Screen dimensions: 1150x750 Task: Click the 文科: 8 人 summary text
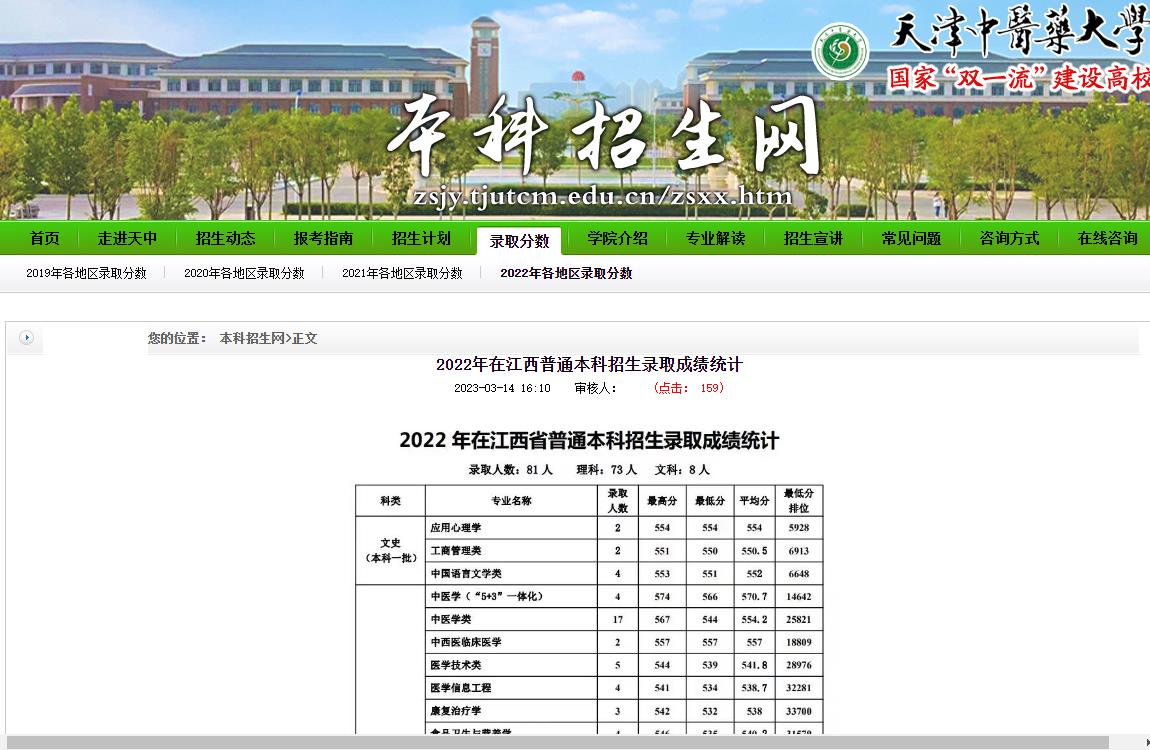click(682, 469)
